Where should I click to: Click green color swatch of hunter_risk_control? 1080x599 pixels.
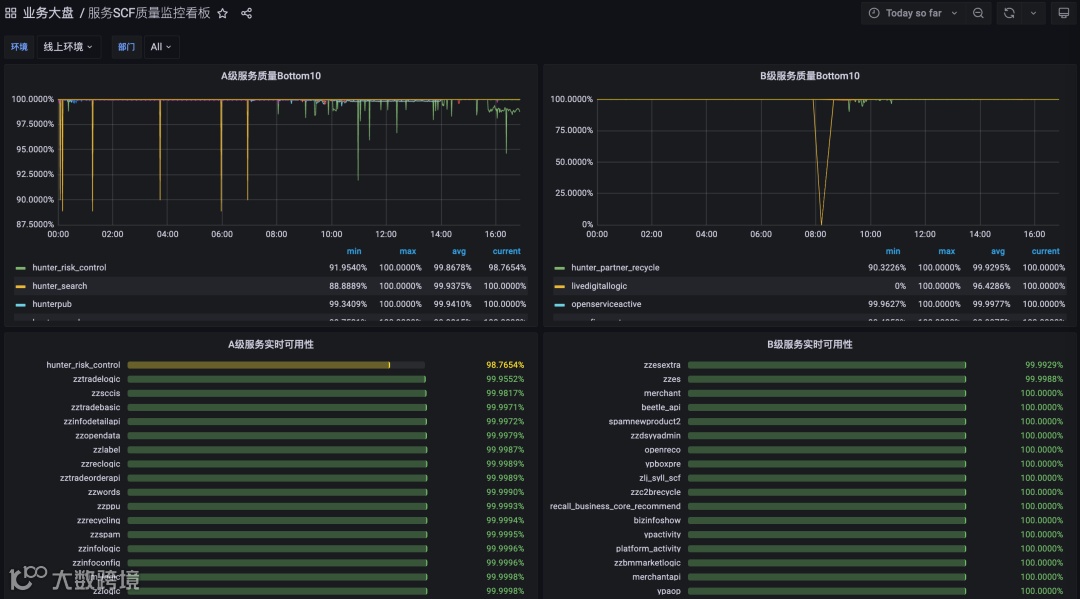[x=21, y=268]
